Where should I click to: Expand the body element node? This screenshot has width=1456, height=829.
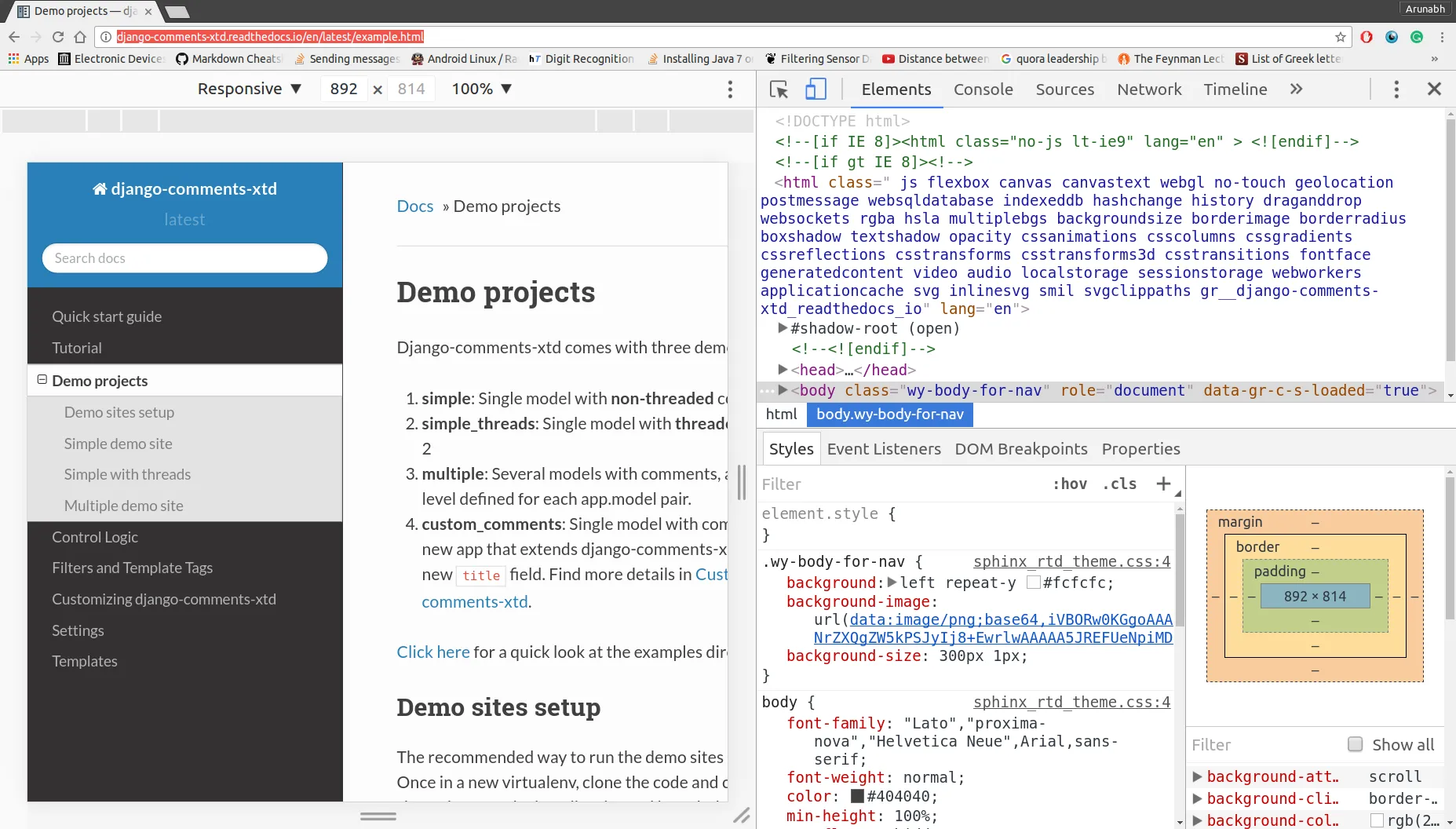783,390
